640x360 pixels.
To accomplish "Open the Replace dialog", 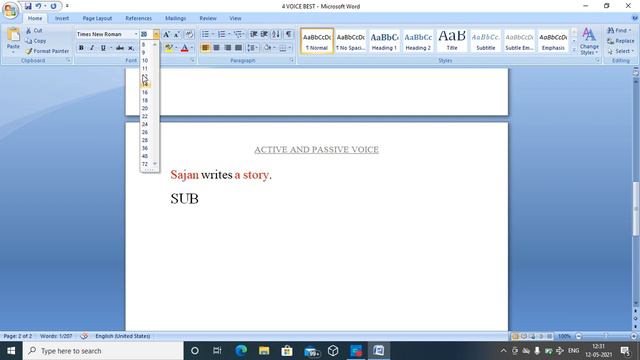I will 620,41.
